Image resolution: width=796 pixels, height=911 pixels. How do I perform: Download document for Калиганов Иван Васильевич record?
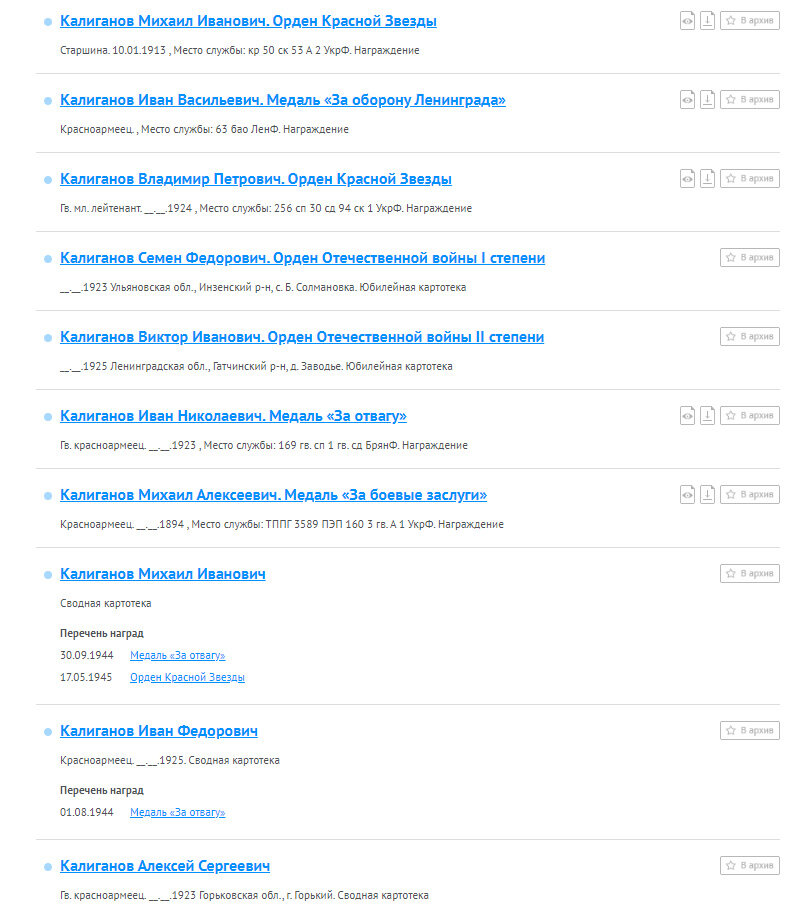[707, 100]
